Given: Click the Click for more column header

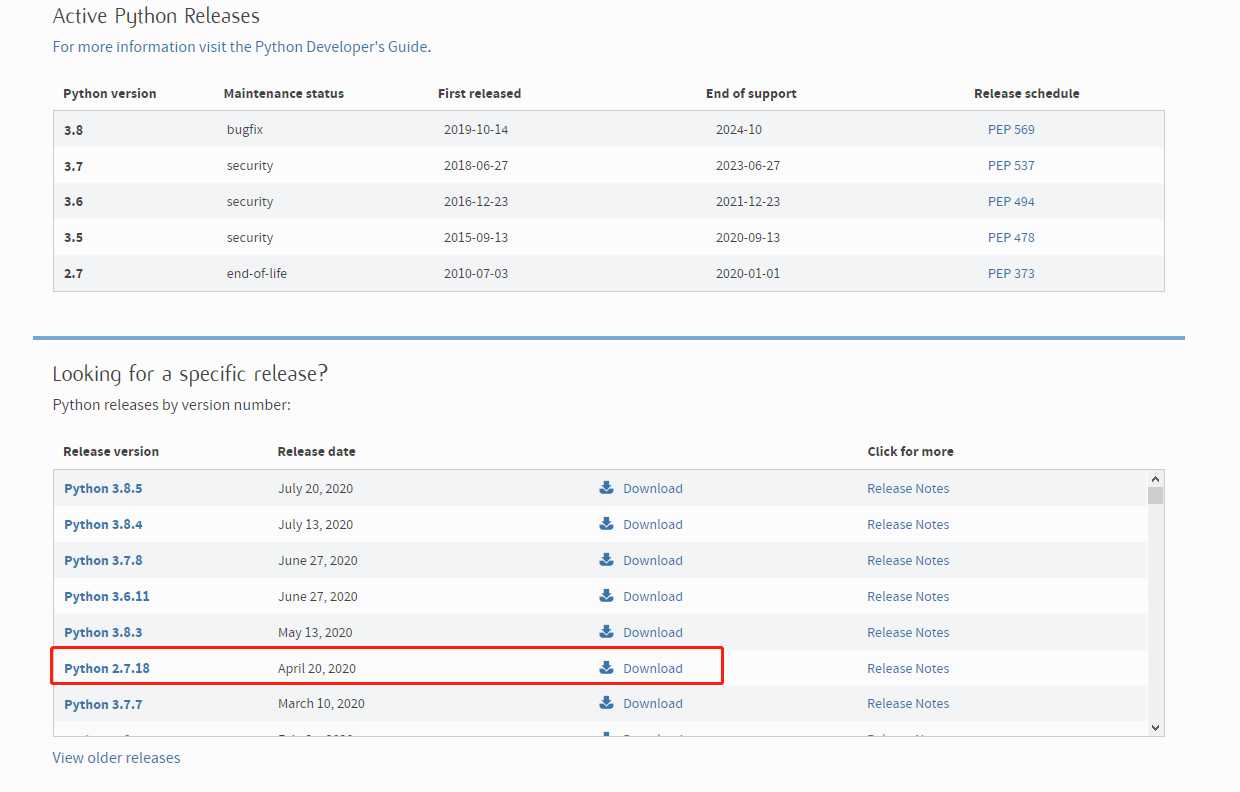Looking at the screenshot, I should [x=911, y=452].
